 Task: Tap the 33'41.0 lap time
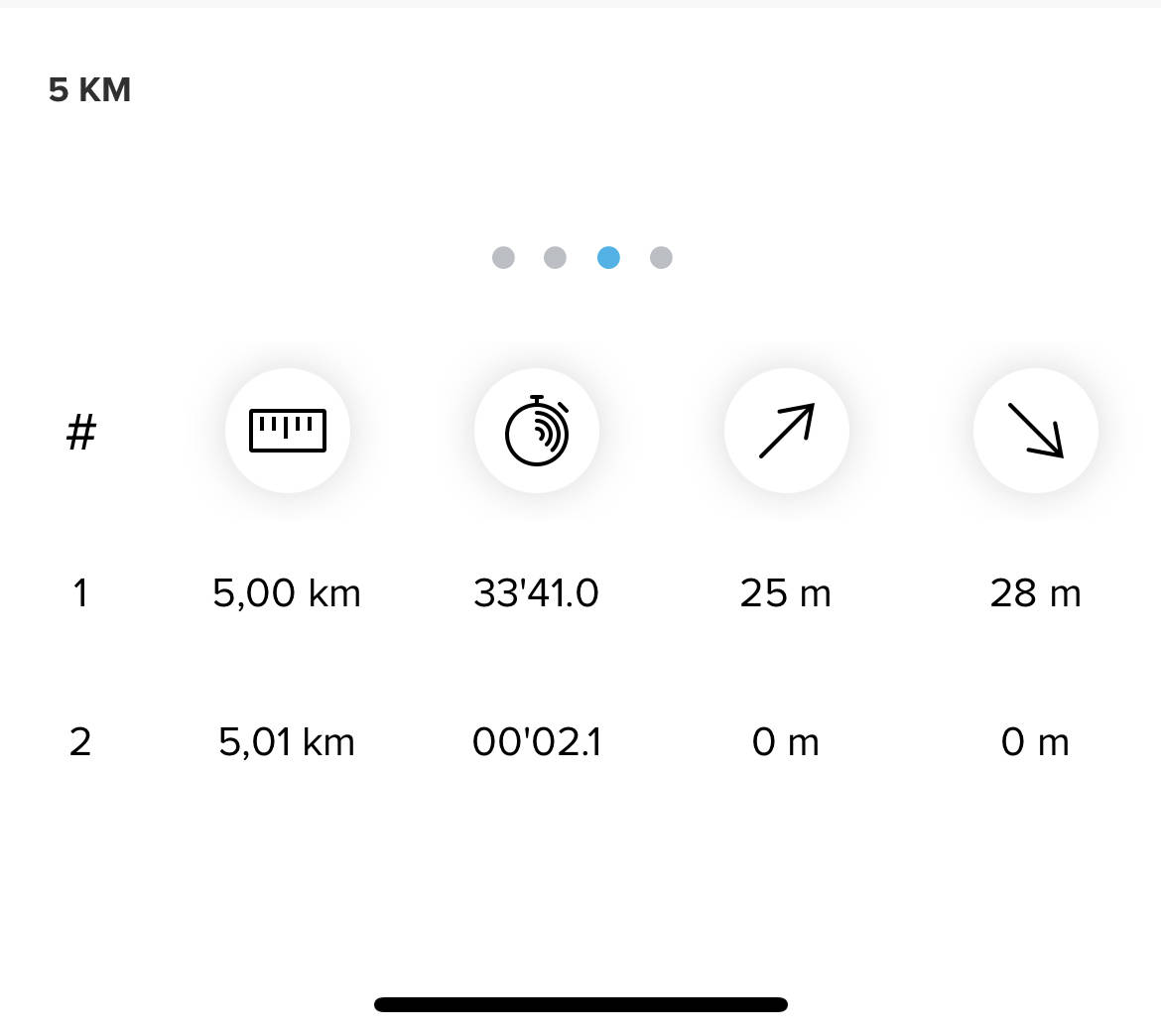pyautogui.click(x=536, y=593)
